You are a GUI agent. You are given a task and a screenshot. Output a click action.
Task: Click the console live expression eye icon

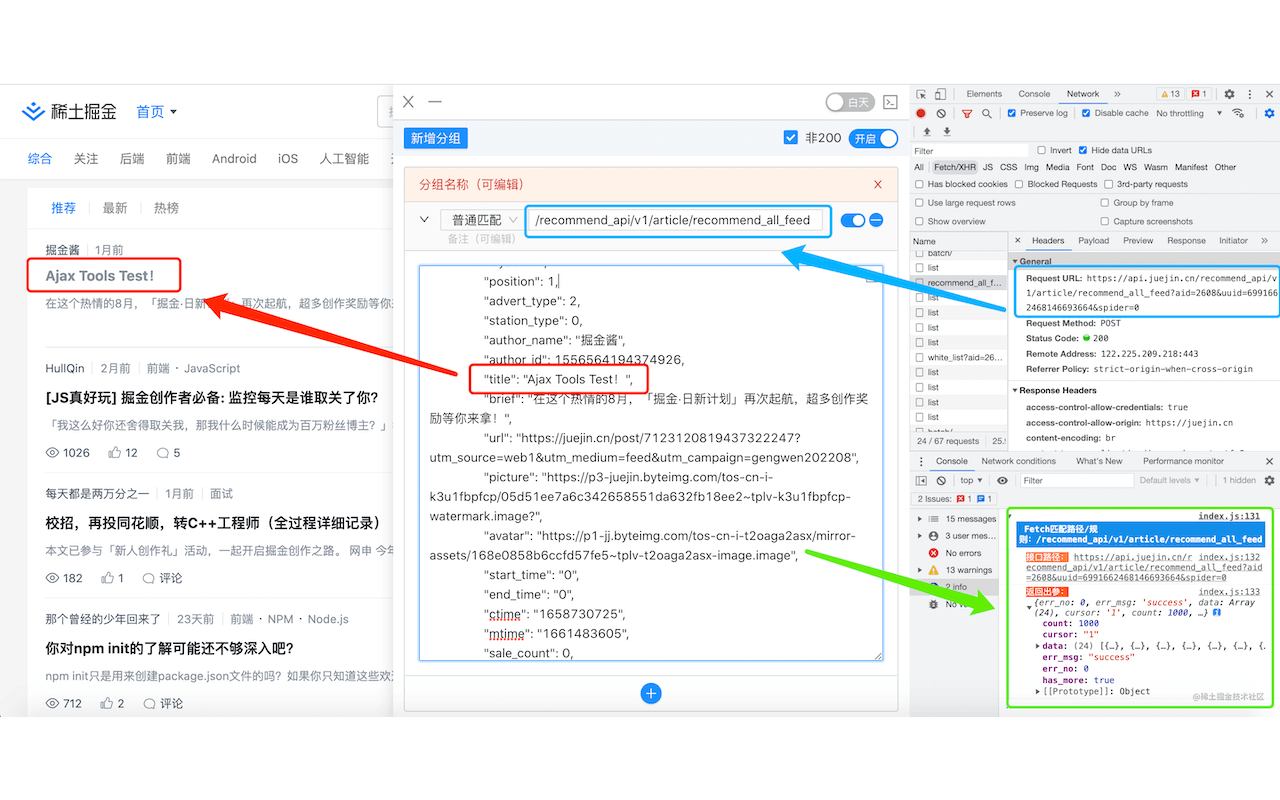[x=1003, y=480]
